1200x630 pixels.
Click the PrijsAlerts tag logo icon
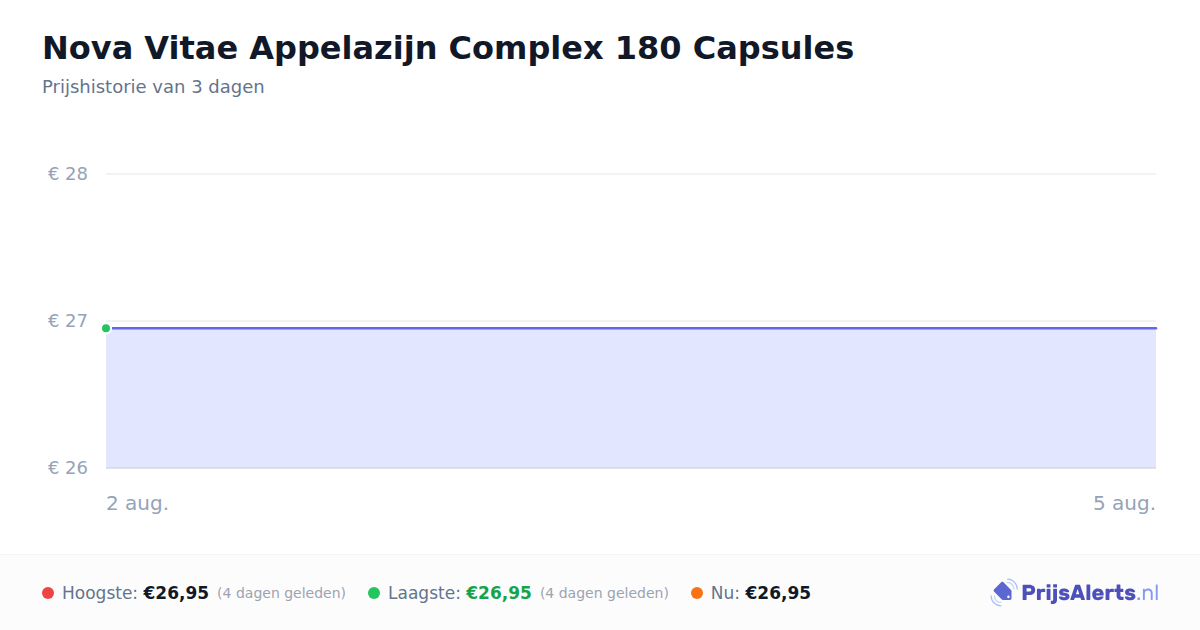point(1003,593)
